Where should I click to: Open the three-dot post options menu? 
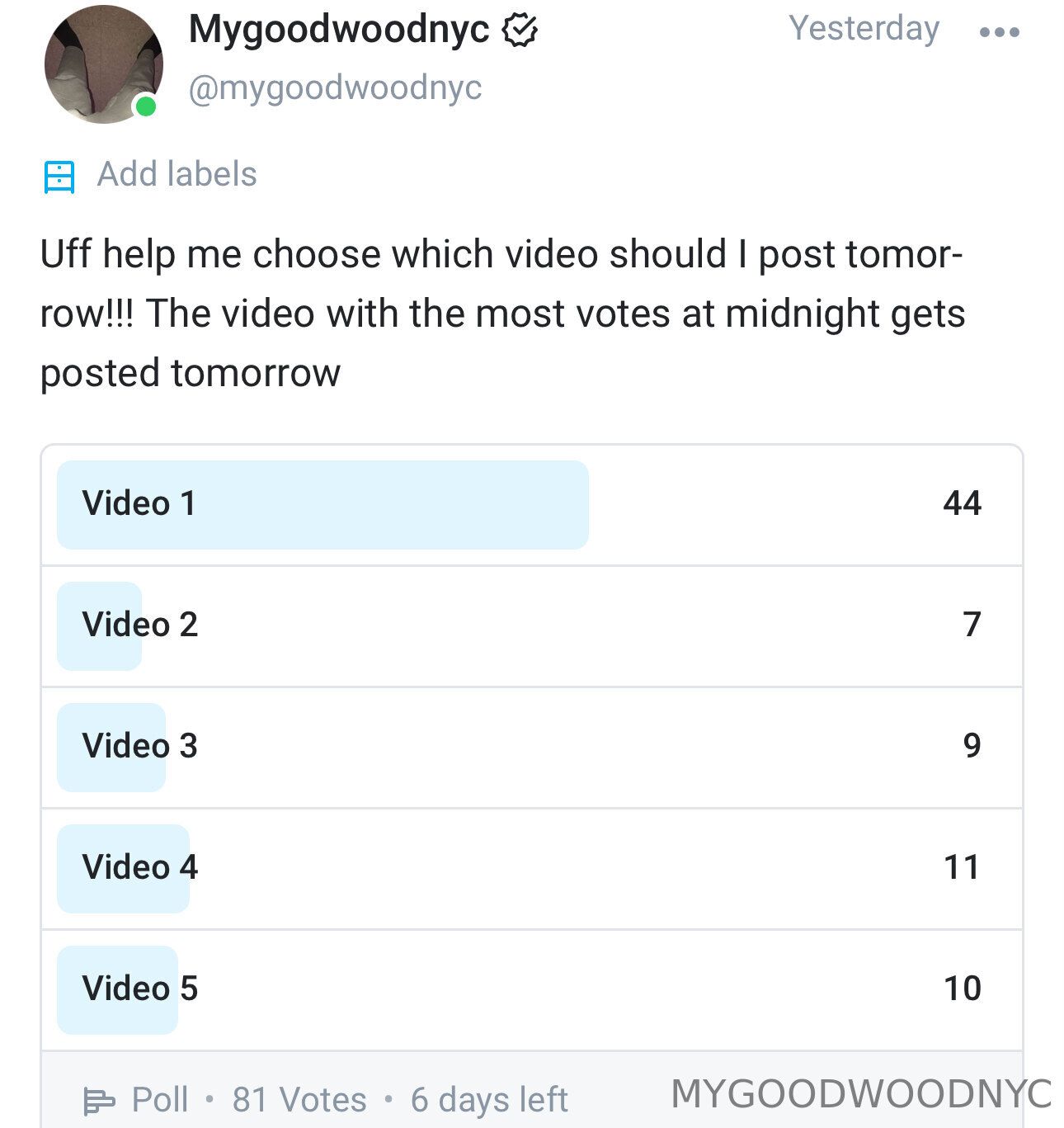coord(999,32)
